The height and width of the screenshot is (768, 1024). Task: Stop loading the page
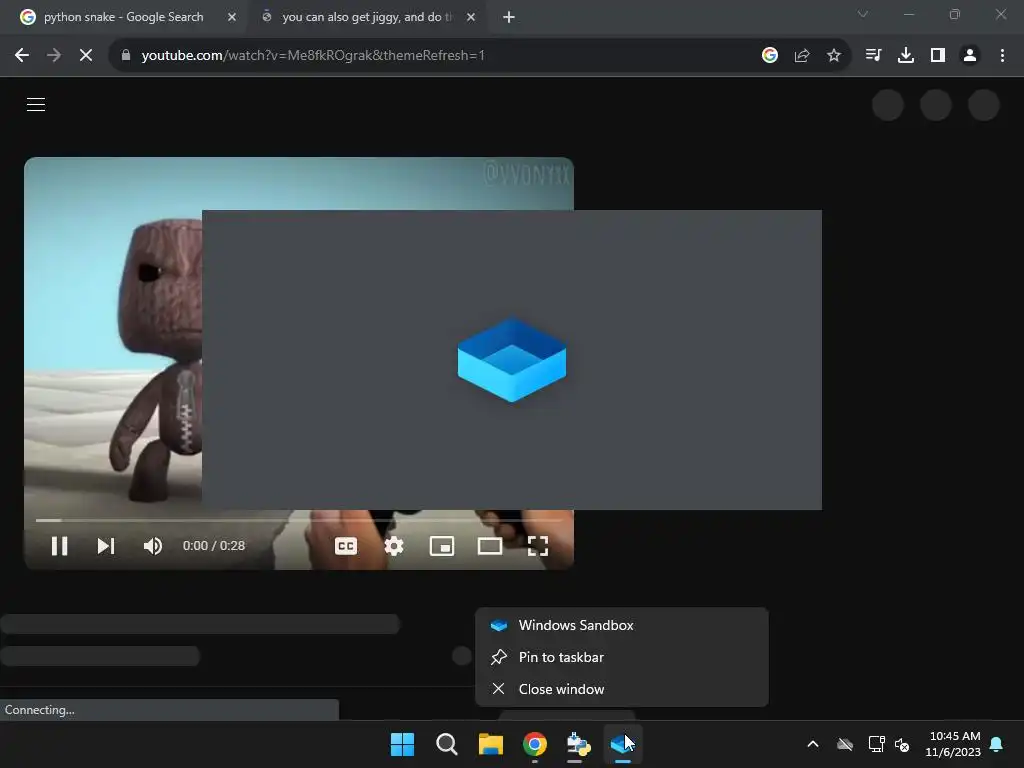click(86, 56)
